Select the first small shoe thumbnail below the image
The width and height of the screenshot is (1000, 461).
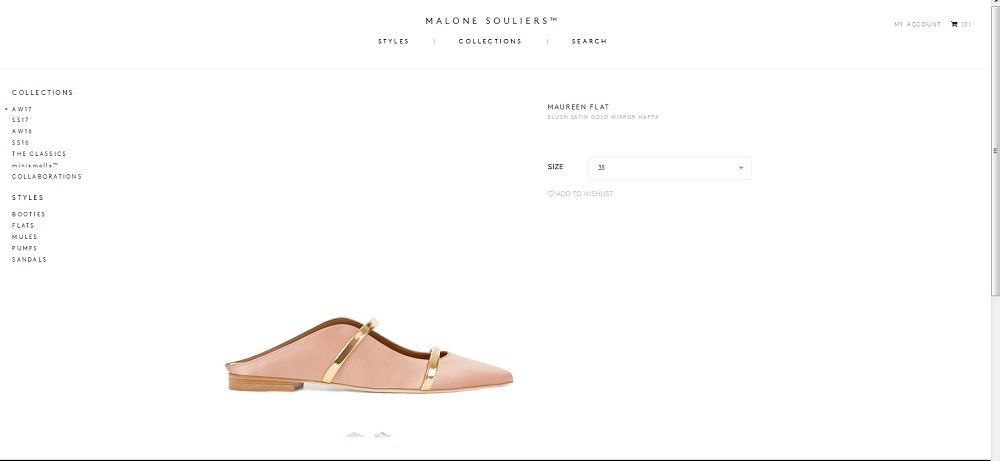point(355,435)
